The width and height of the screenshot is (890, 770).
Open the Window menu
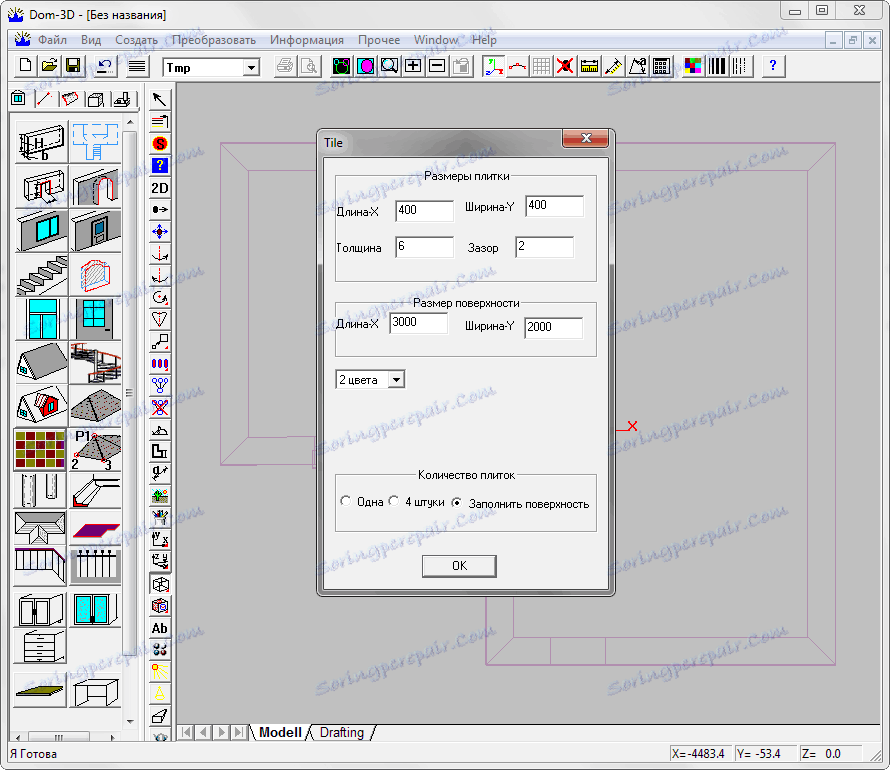(x=435, y=40)
